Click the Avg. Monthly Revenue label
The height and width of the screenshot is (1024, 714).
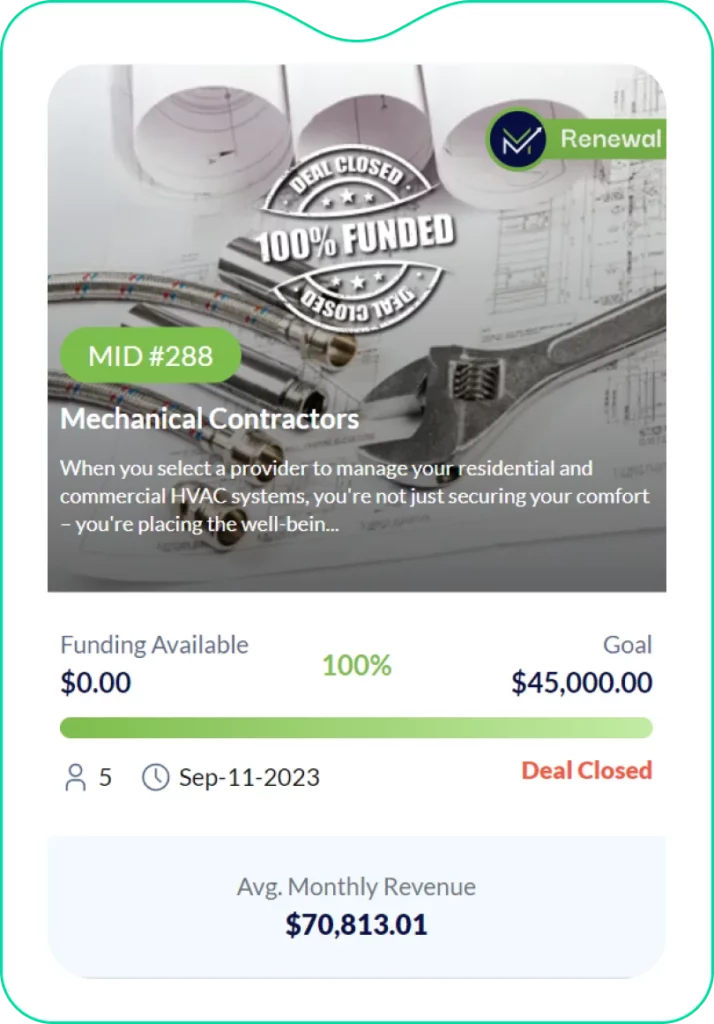356,887
